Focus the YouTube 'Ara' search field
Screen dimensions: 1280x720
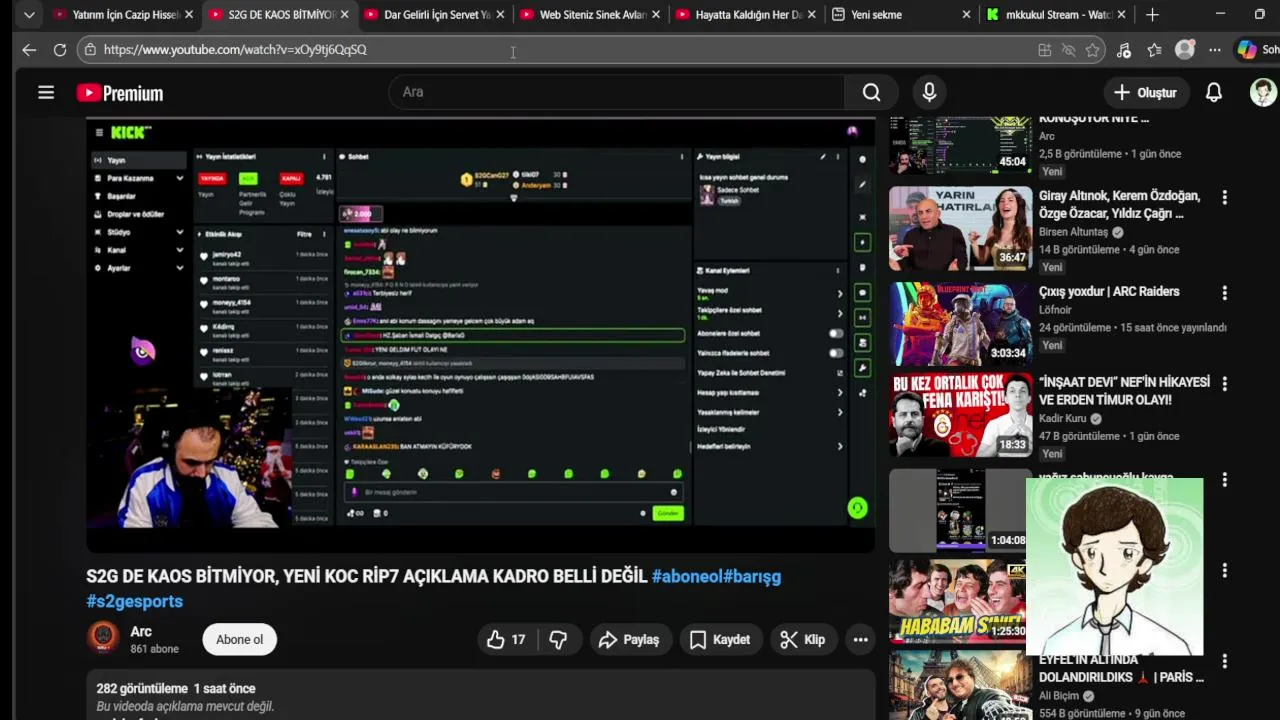[617, 92]
